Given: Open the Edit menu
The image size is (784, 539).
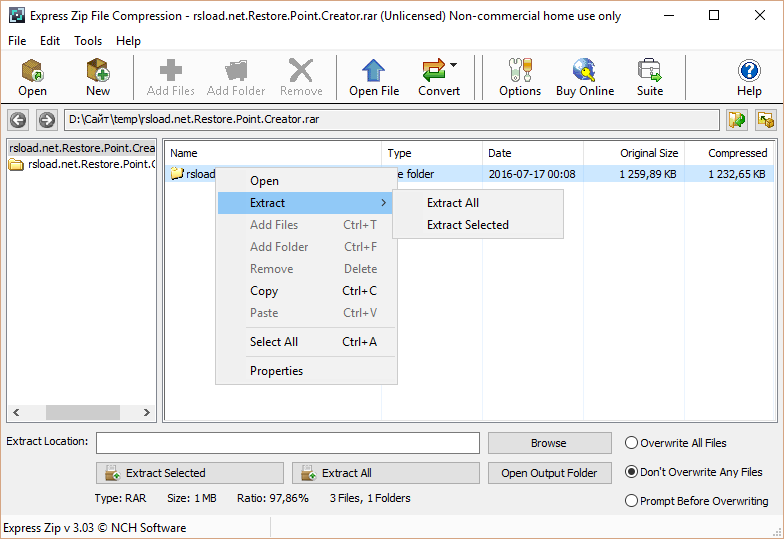Looking at the screenshot, I should point(50,41).
